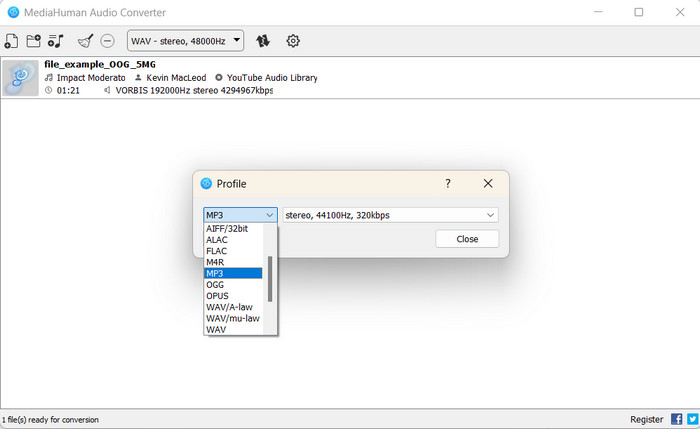Click the Add folder icon
Screen dimensions: 700x429
click(x=33, y=41)
